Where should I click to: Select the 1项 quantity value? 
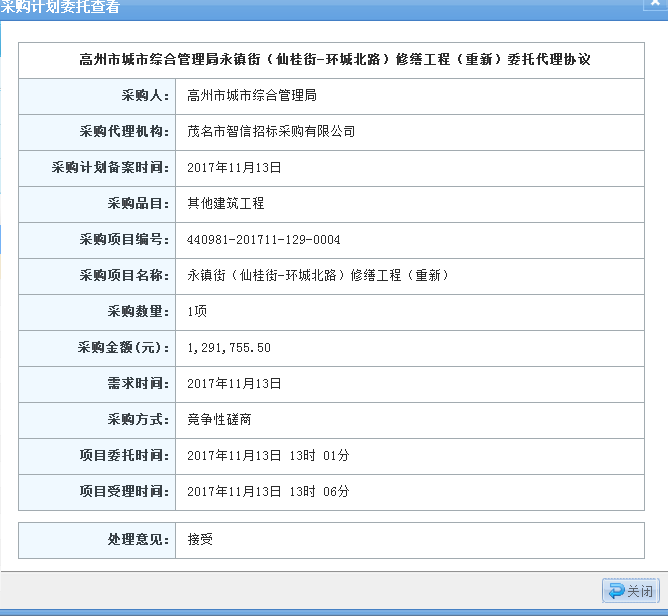(197, 312)
